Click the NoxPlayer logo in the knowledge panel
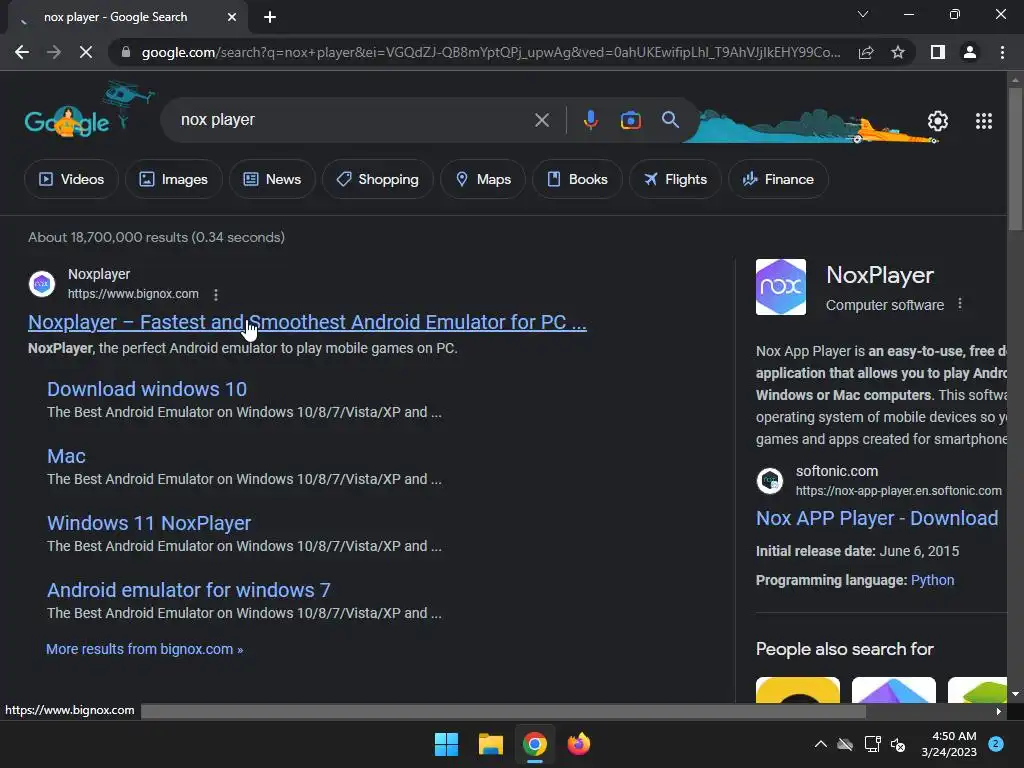This screenshot has height=768, width=1024. (x=780, y=287)
